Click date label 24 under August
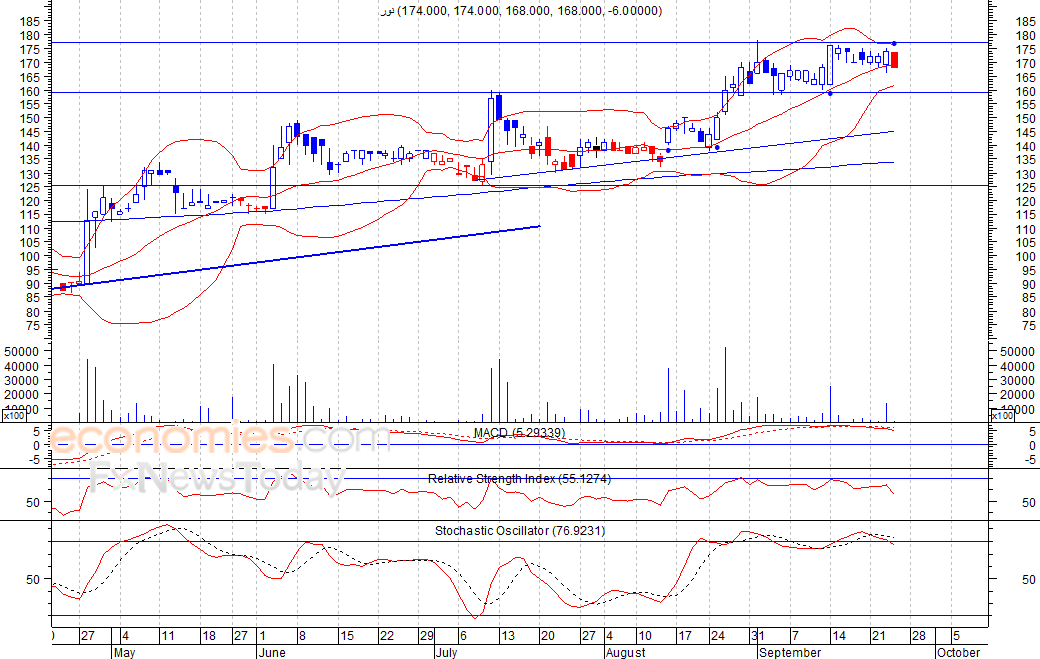 point(718,636)
